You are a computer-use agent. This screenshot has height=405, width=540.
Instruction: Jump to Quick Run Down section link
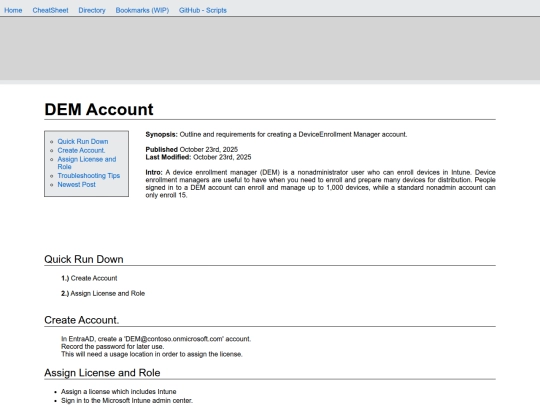(x=83, y=142)
